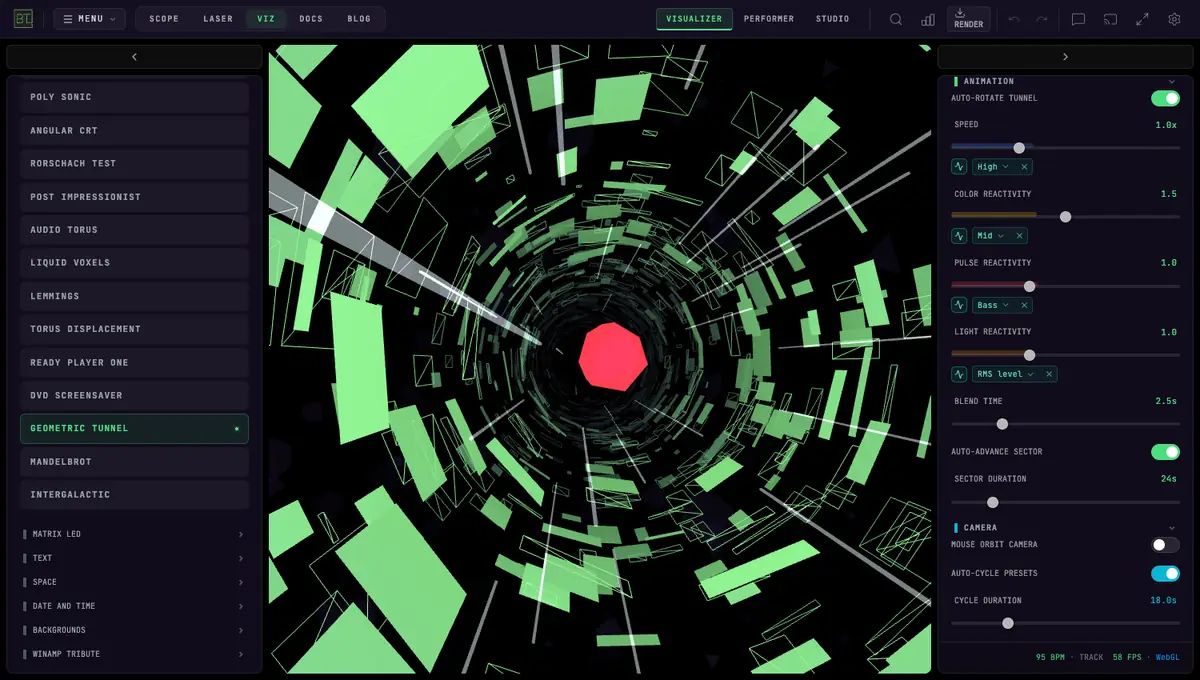
Task: Select the Angular CRT preset
Action: point(134,130)
